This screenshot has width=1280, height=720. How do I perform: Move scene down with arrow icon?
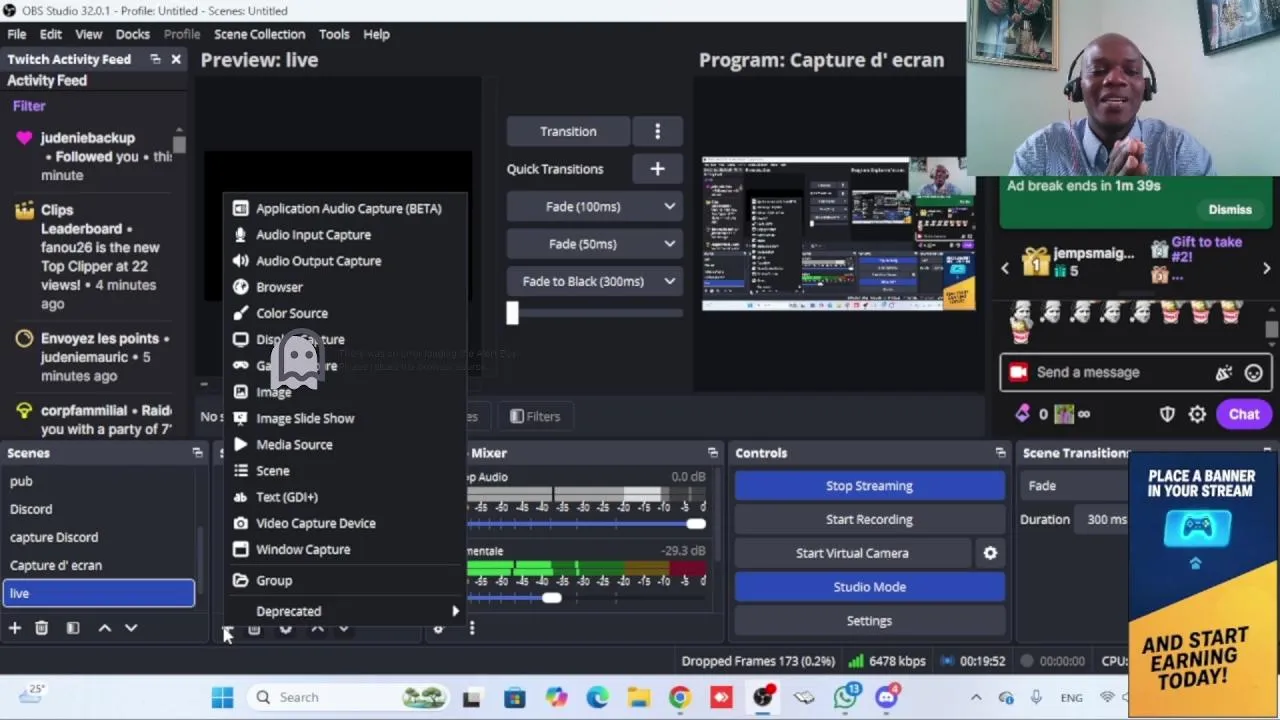click(131, 628)
